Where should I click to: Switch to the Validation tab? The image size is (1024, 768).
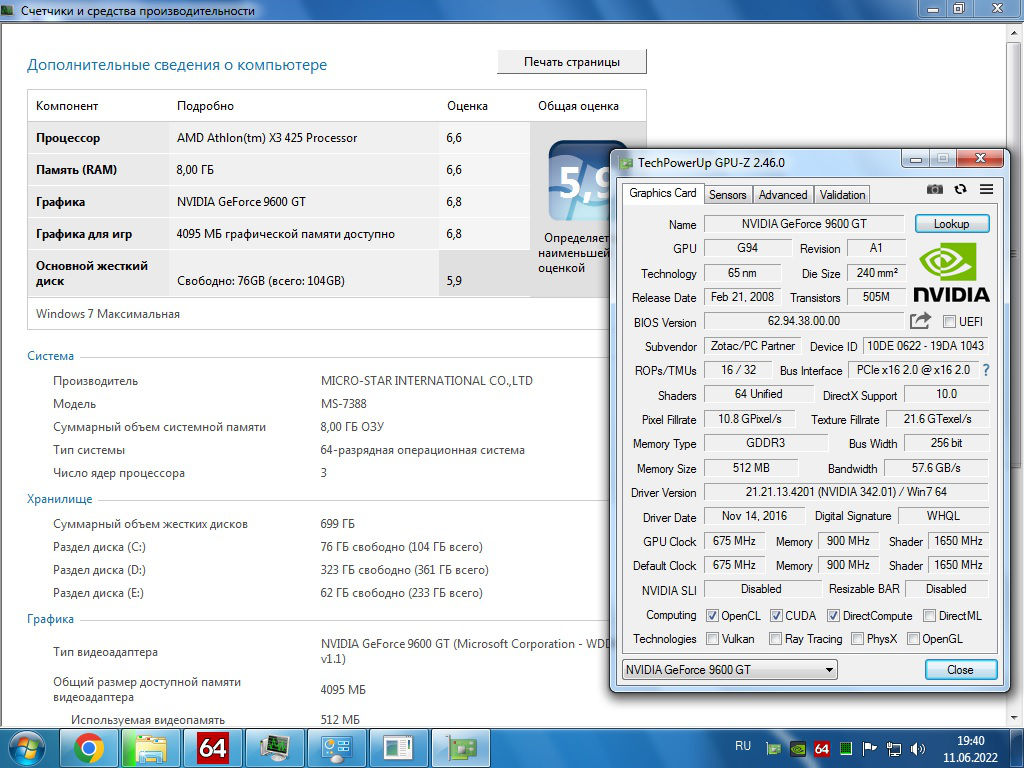click(x=842, y=195)
